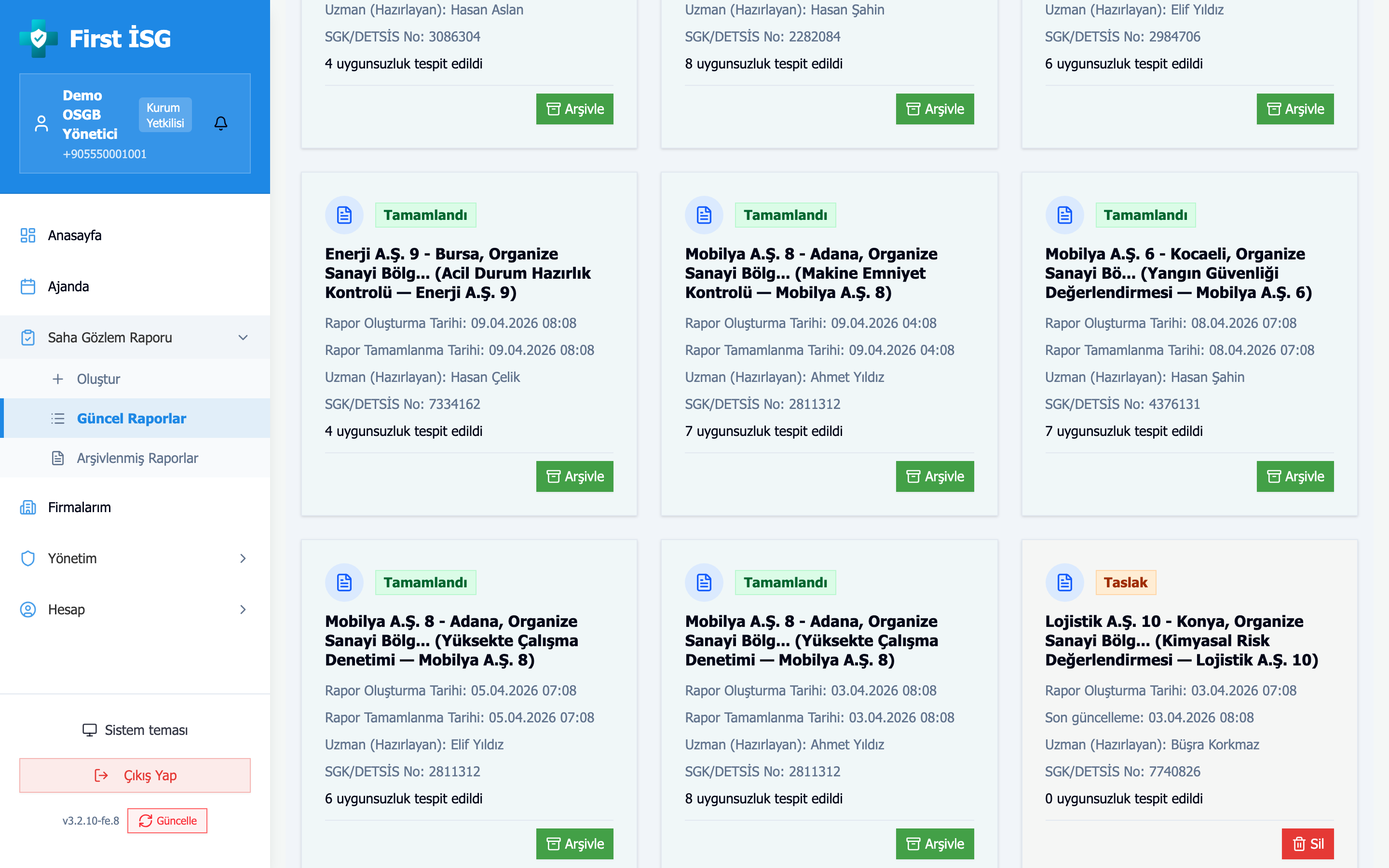Go to Firmalarım page
This screenshot has width=1389, height=868.
[x=79, y=507]
